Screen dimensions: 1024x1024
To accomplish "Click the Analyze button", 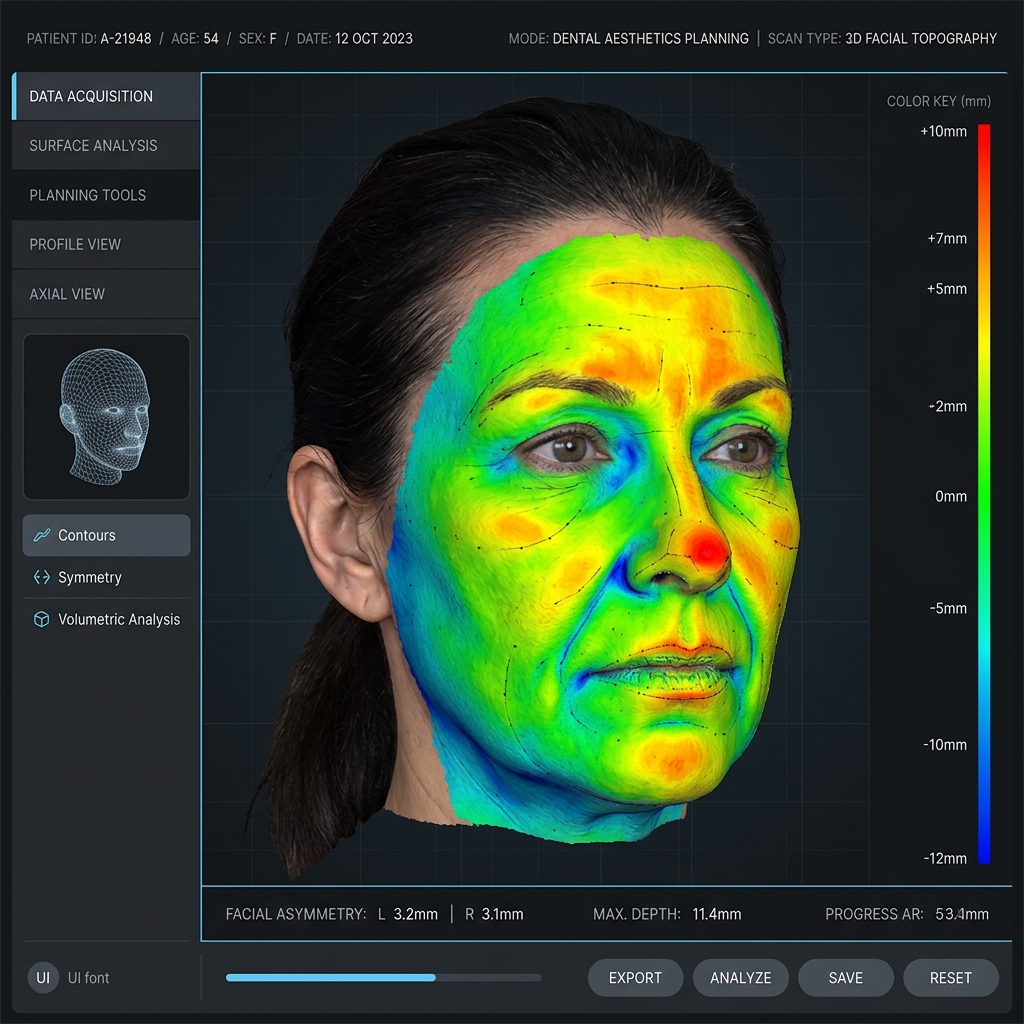I will 741,978.
